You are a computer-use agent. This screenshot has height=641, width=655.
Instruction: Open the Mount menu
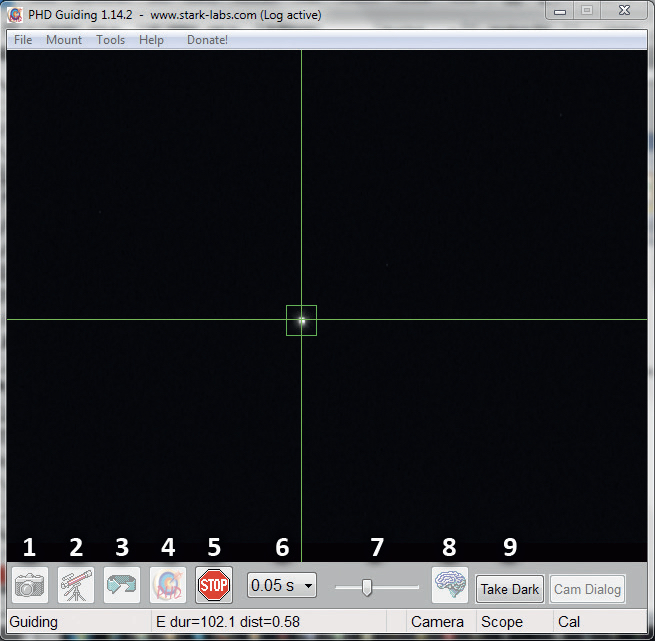64,40
